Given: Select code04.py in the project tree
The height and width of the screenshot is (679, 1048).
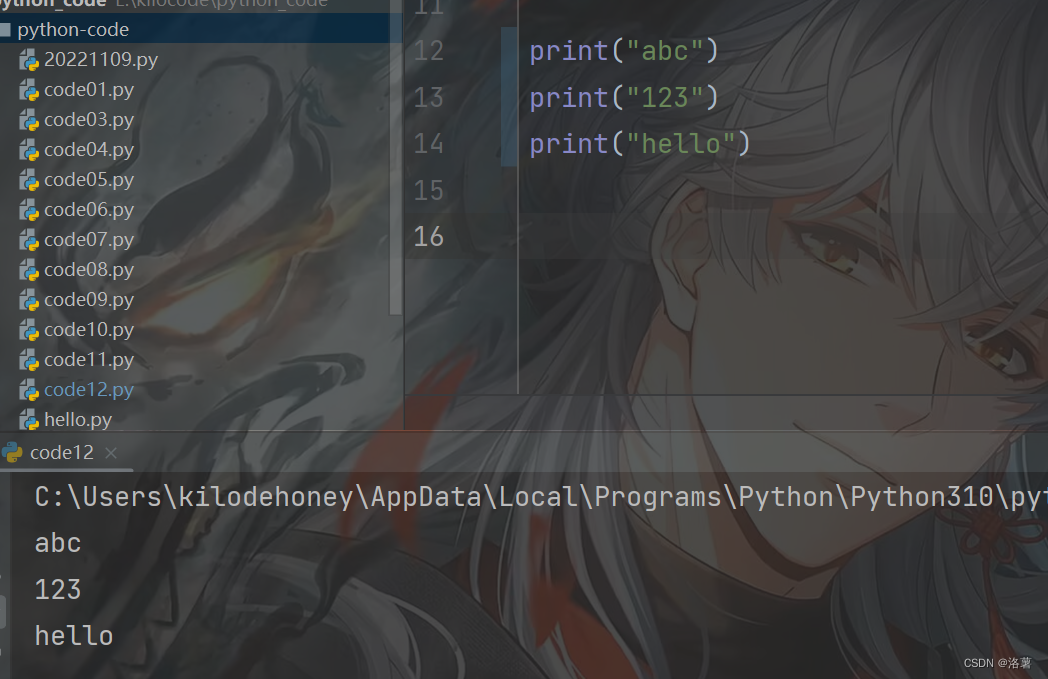Looking at the screenshot, I should coord(89,150).
